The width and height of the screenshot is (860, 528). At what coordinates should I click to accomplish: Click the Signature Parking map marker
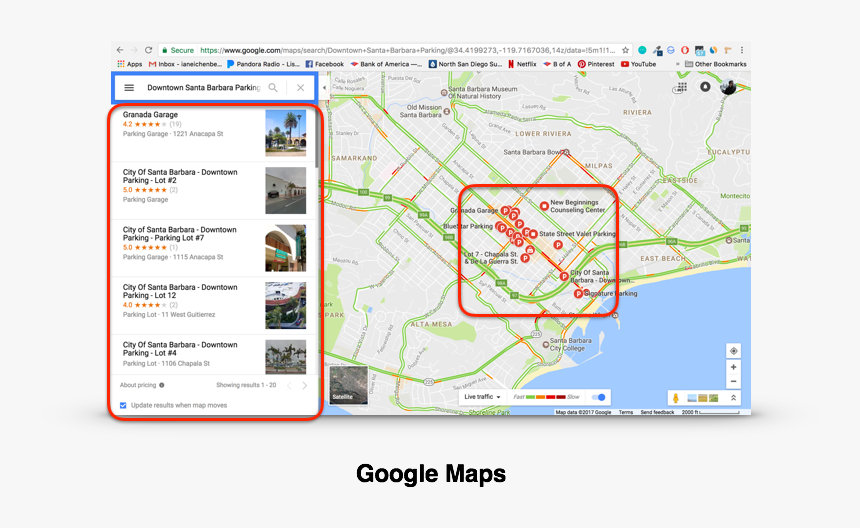click(x=578, y=294)
